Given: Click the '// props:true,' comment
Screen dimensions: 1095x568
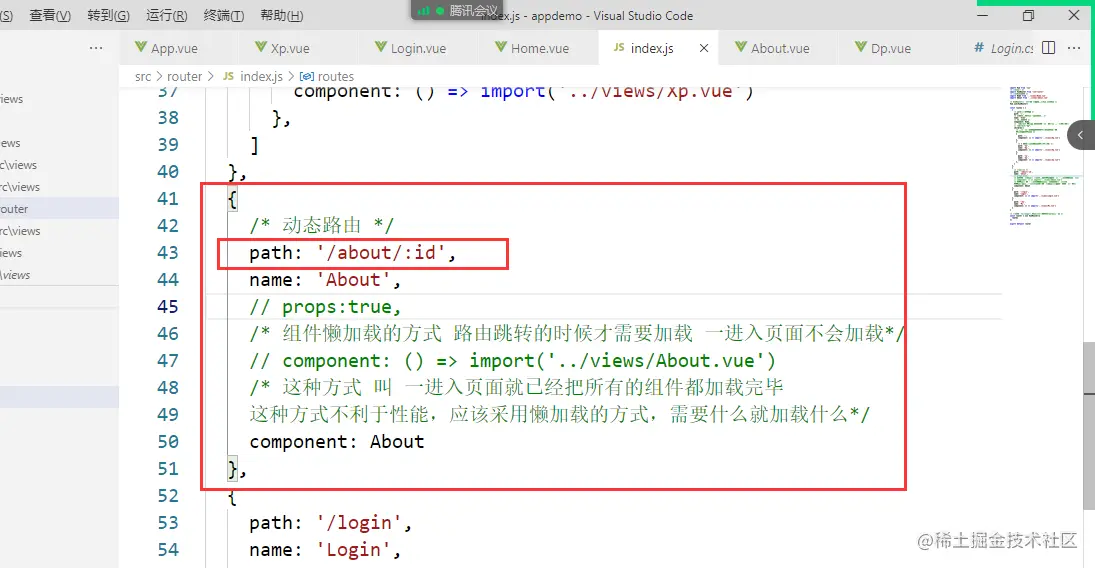Looking at the screenshot, I should pyautogui.click(x=325, y=307).
